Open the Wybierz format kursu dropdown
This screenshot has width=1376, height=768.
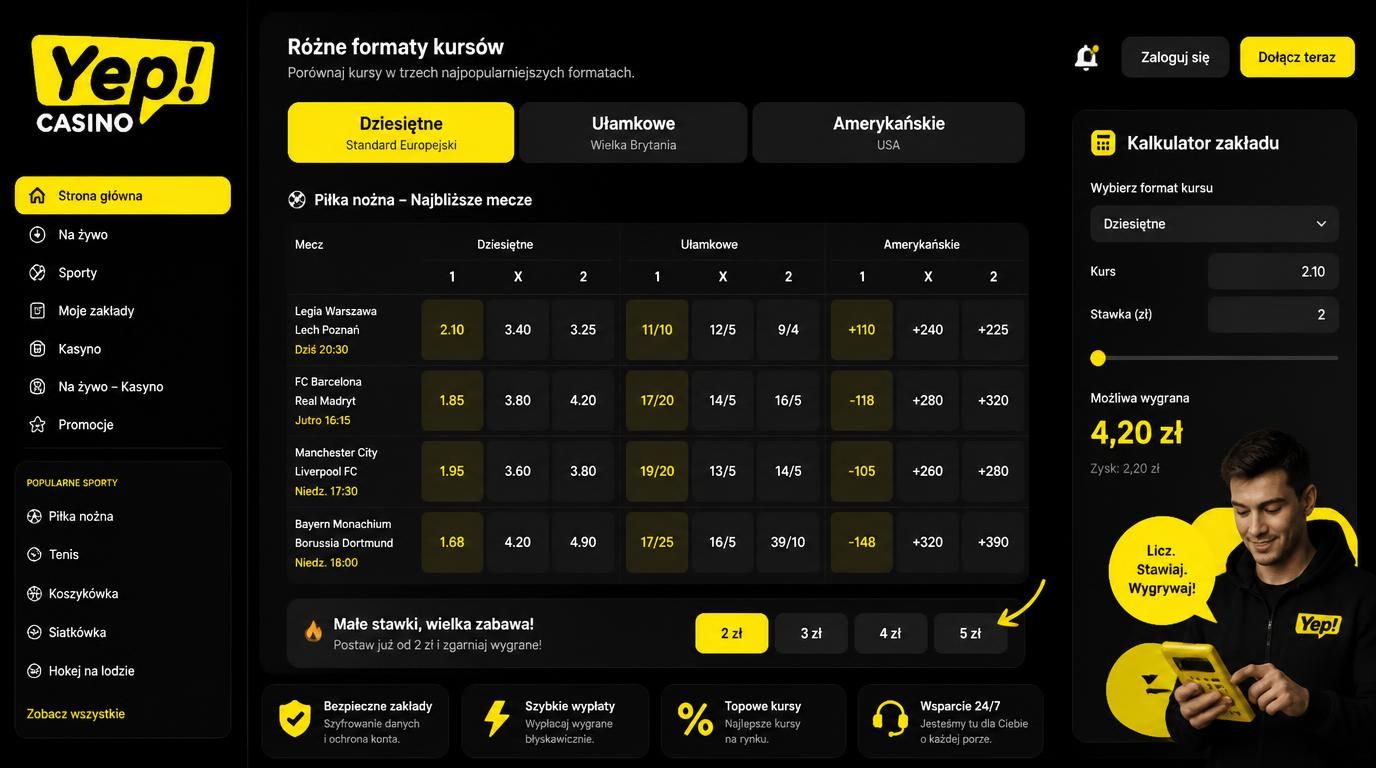[x=1214, y=224]
